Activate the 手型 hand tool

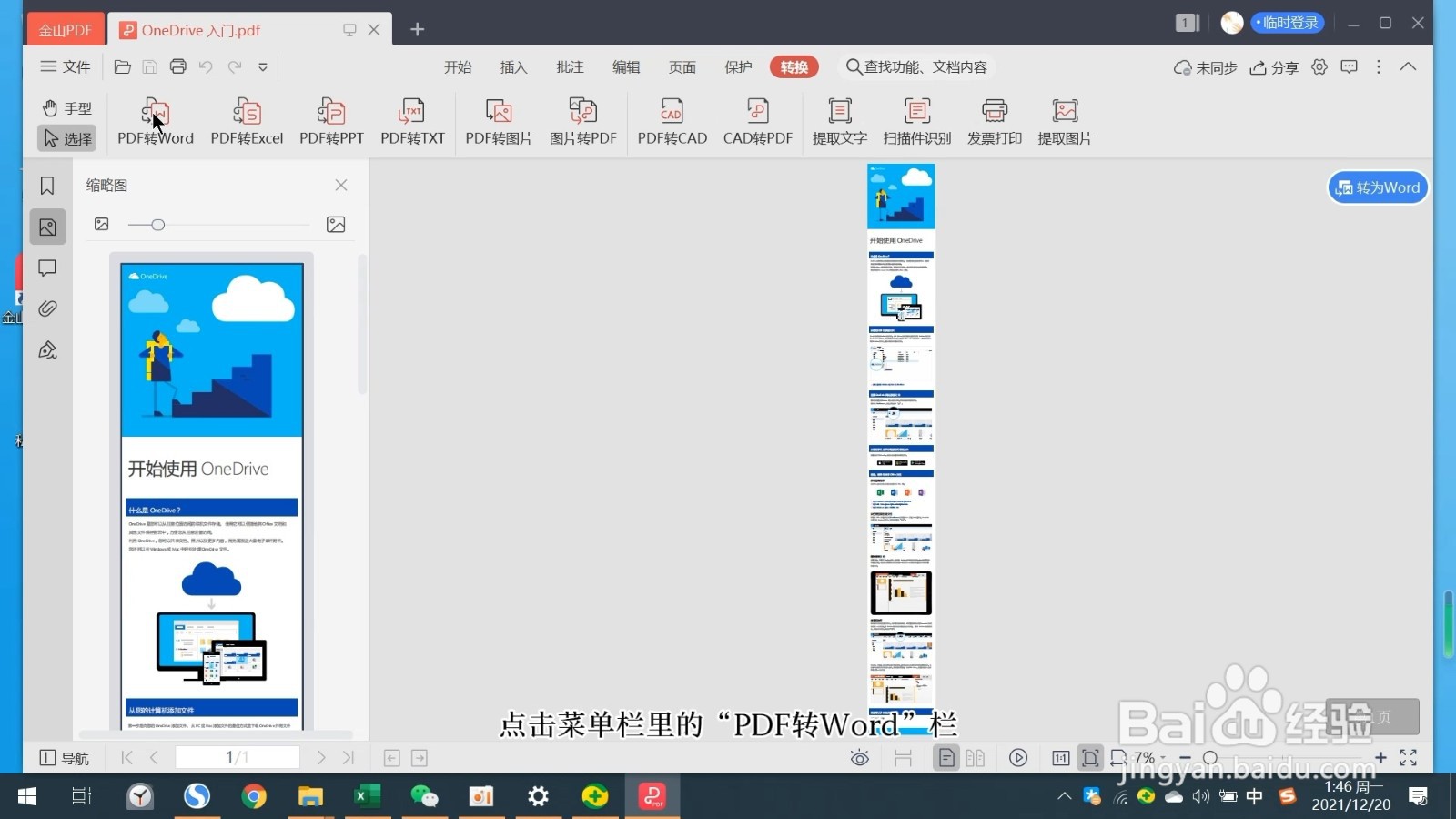click(x=66, y=108)
